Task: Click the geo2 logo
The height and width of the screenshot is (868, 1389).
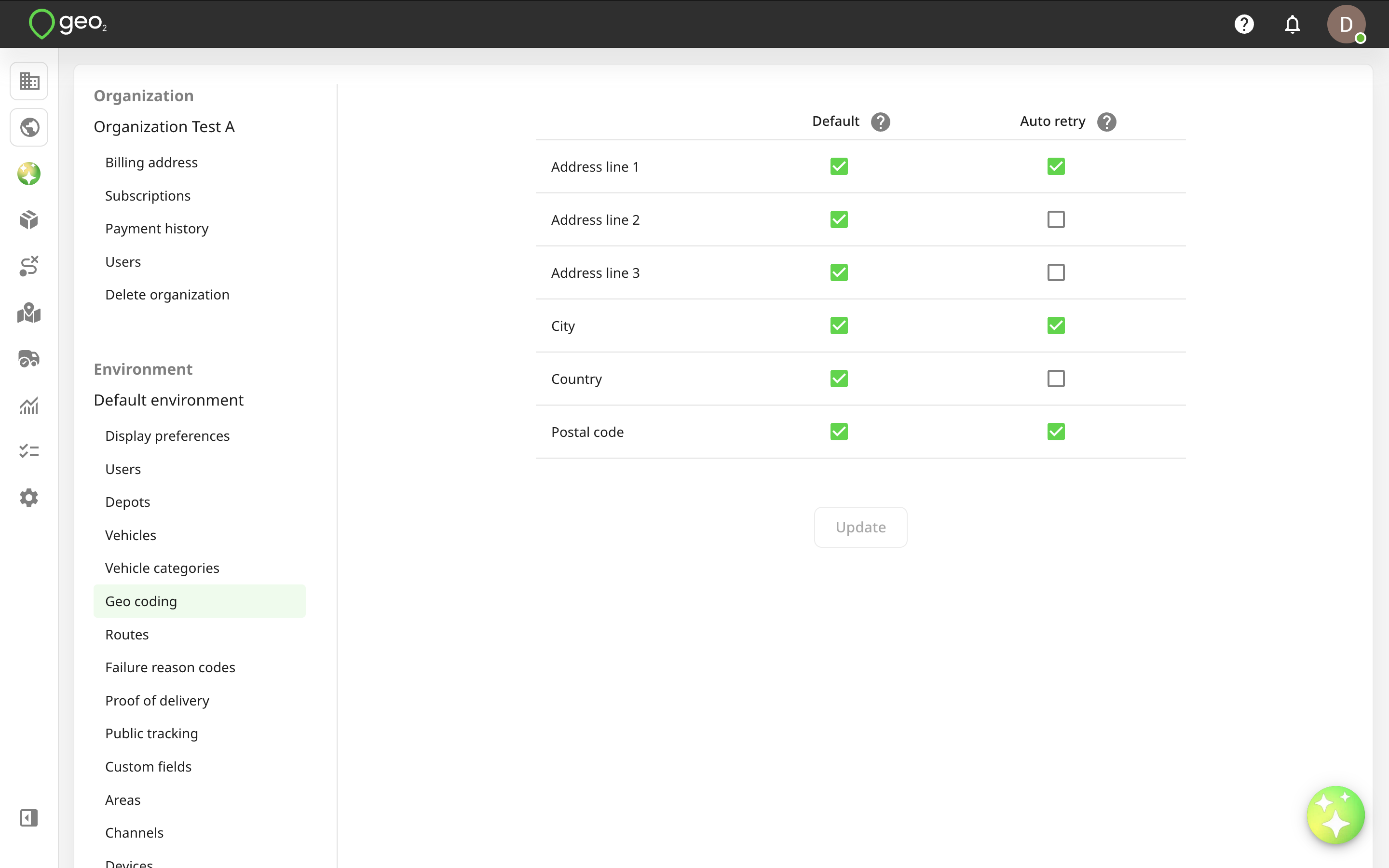Action: click(68, 24)
